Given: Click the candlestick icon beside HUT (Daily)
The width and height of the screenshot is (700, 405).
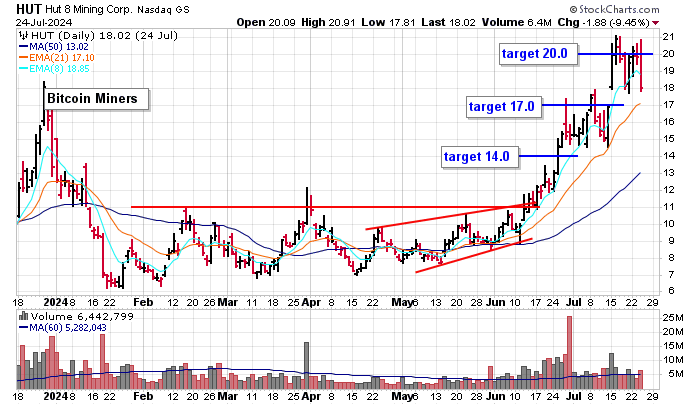Looking at the screenshot, I should (x=24, y=35).
